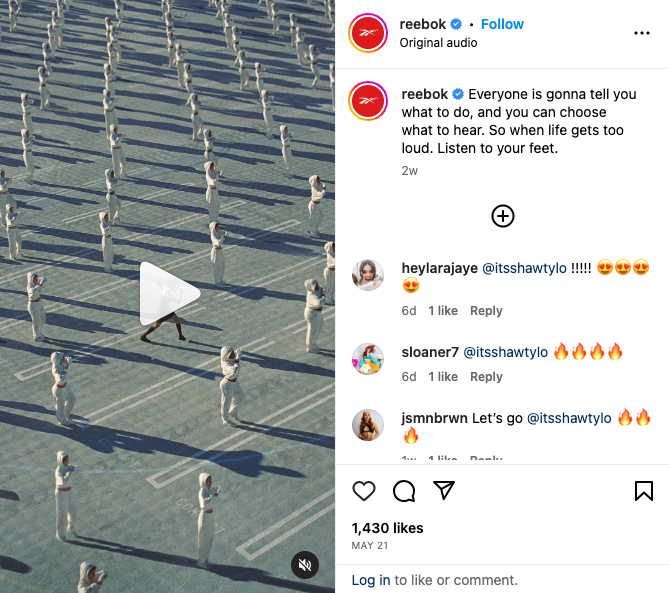View jsmnbrwn's profile avatar
The height and width of the screenshot is (593, 669).
[368, 425]
